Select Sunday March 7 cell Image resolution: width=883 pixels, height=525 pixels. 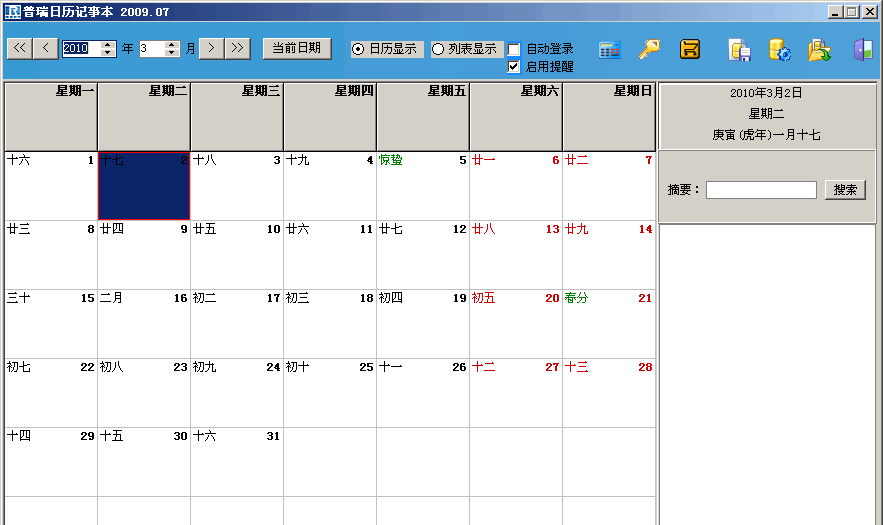(609, 186)
